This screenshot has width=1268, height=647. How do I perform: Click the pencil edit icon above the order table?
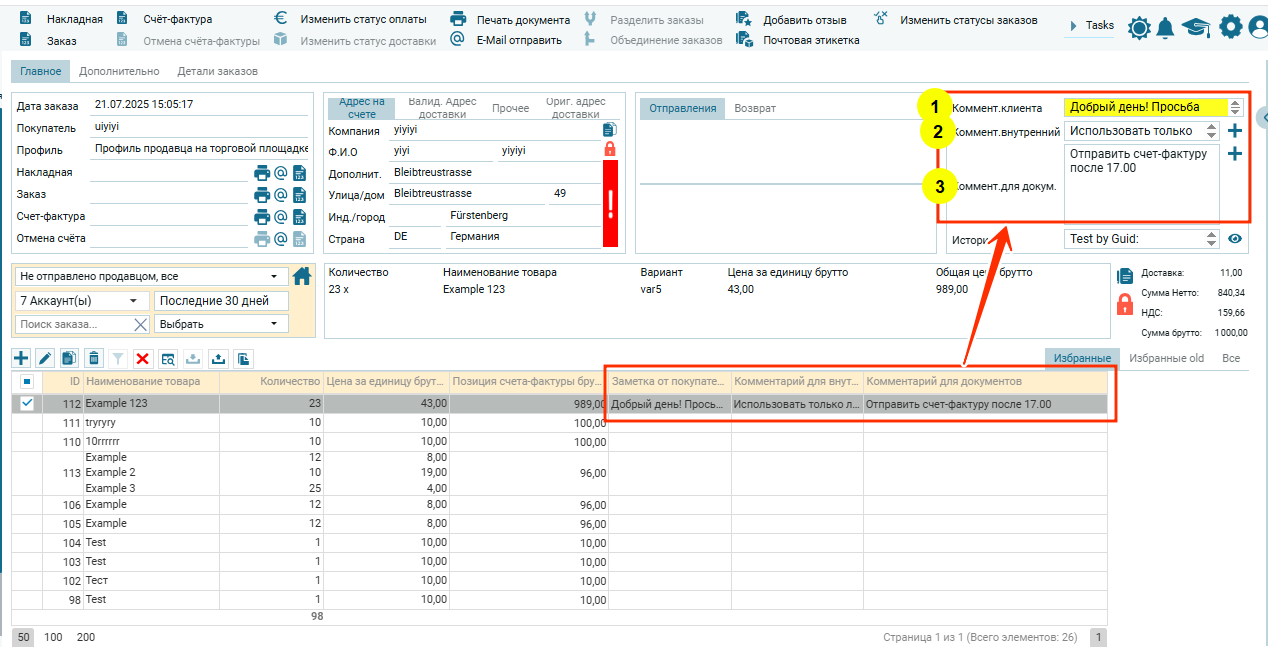point(45,358)
